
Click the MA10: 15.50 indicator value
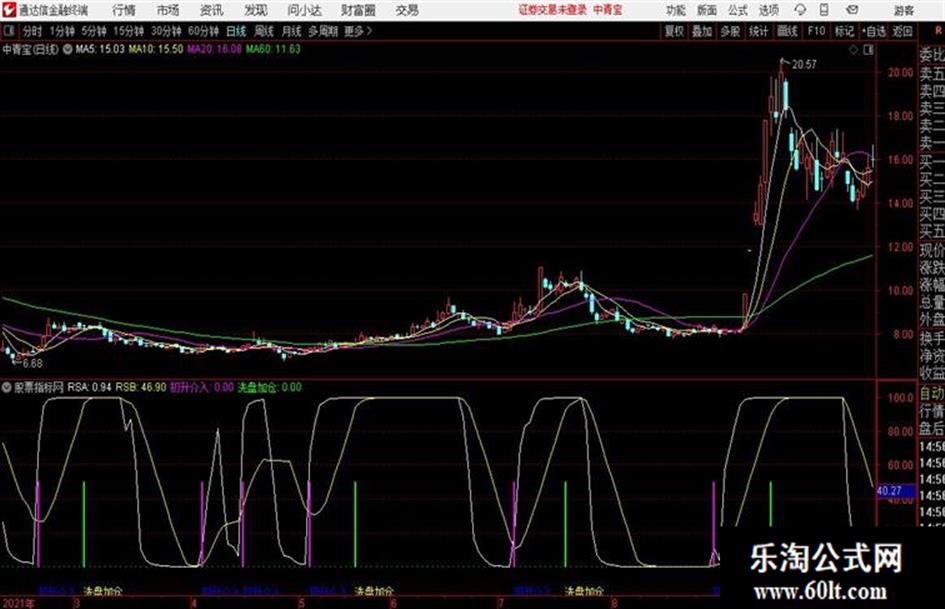point(155,49)
